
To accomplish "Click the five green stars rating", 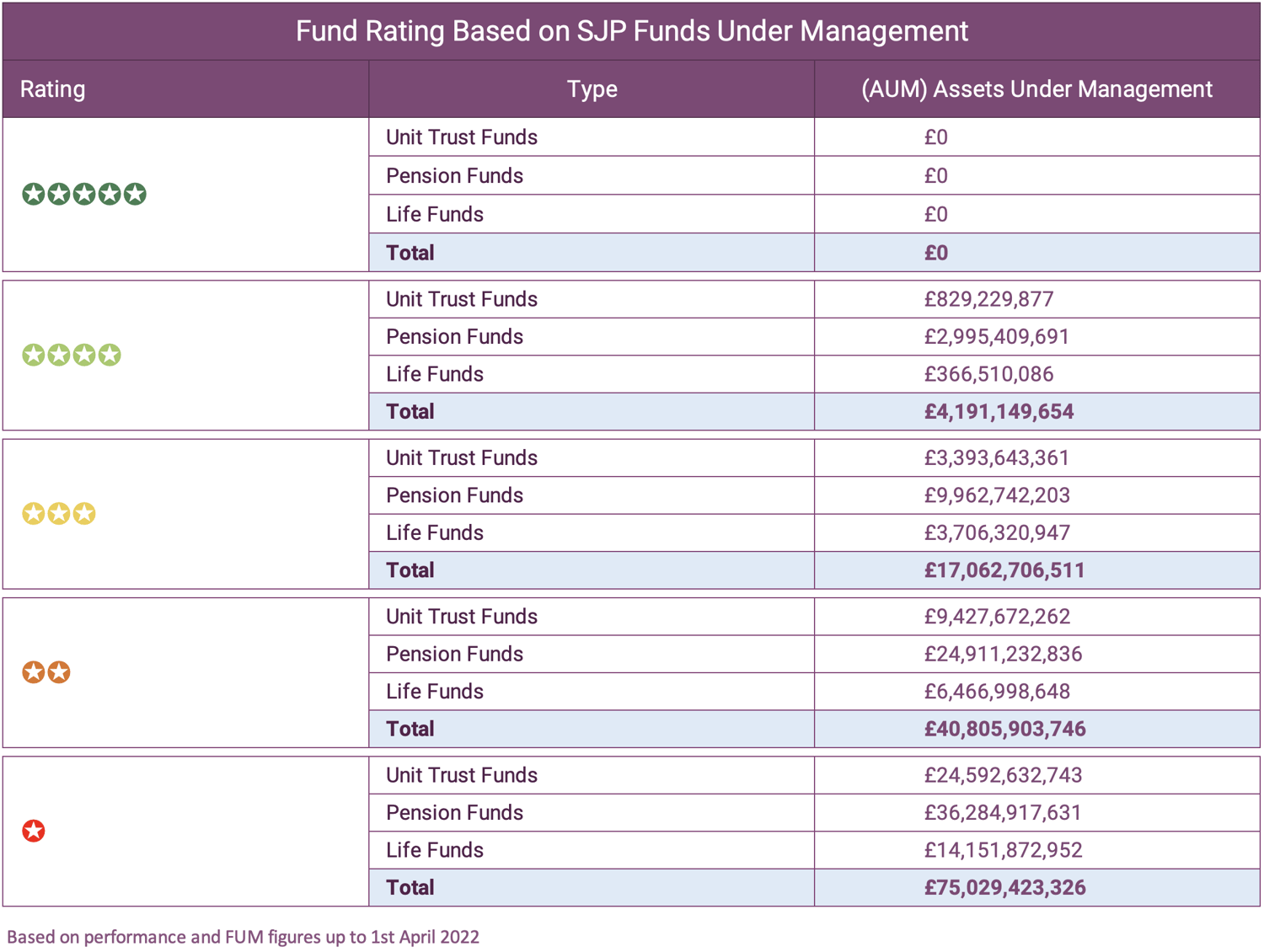I will point(84,195).
